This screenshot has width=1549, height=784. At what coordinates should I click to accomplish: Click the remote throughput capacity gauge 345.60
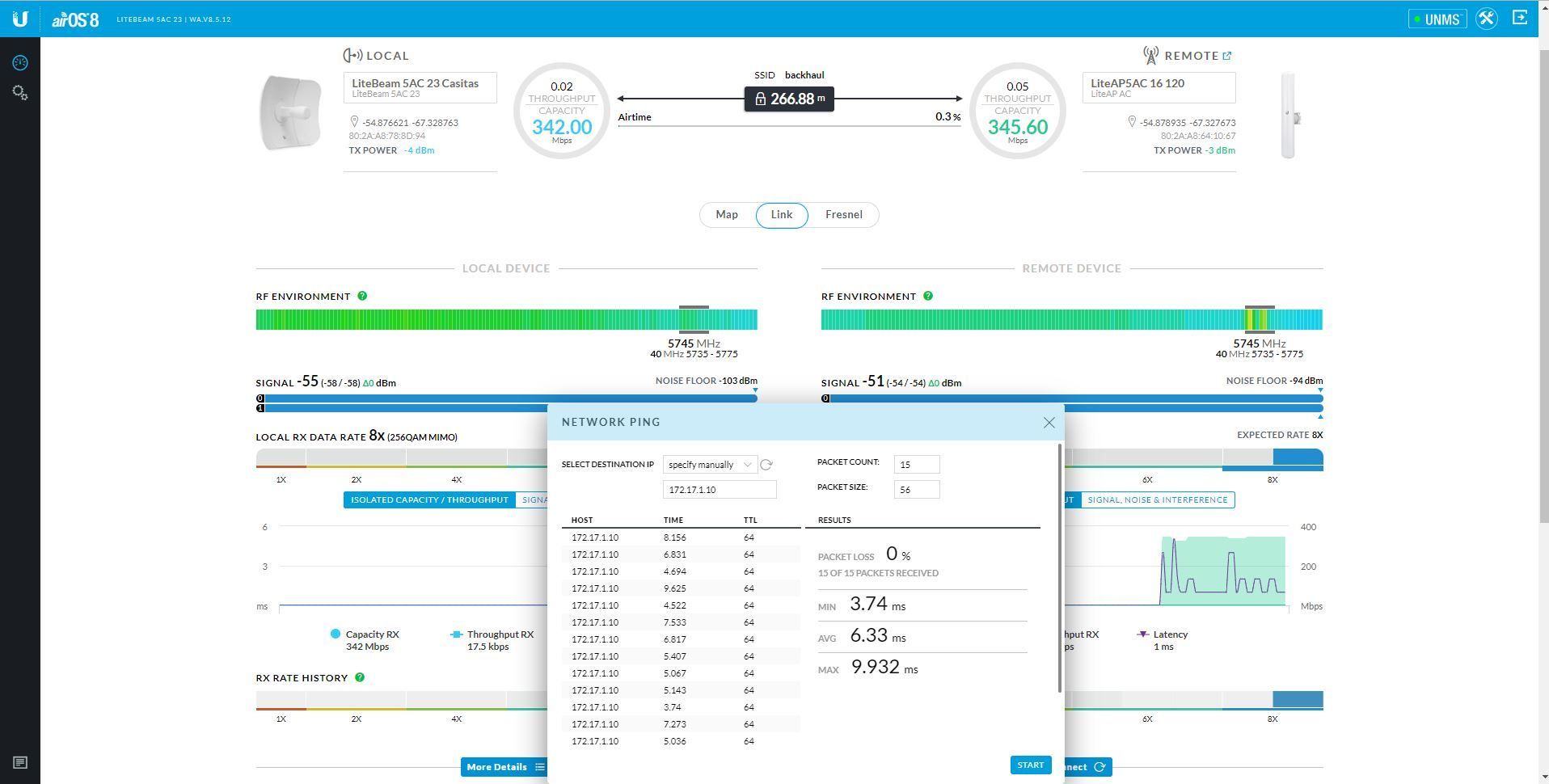click(1017, 111)
